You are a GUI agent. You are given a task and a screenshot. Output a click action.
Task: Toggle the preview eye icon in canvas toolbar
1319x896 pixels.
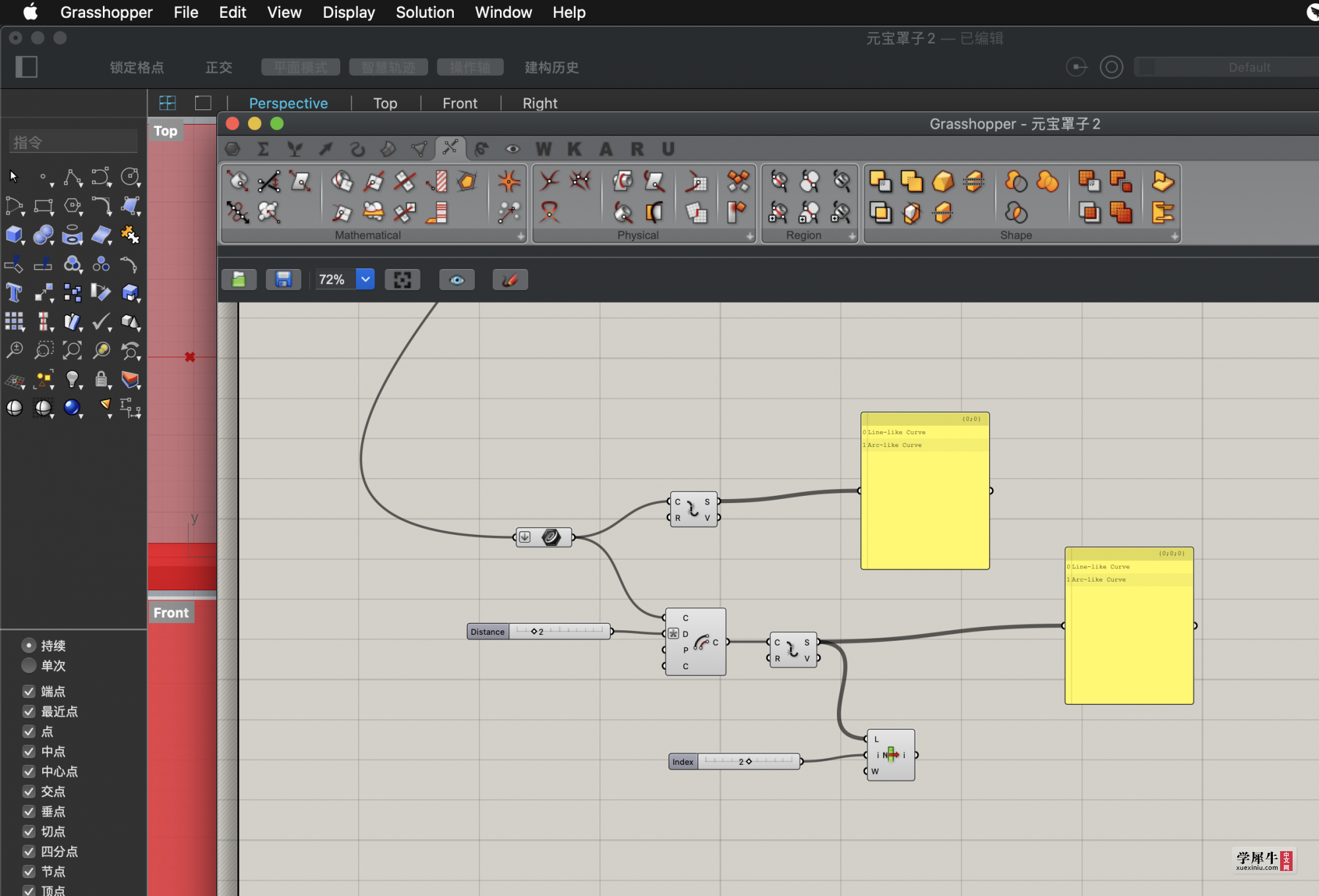click(x=456, y=280)
